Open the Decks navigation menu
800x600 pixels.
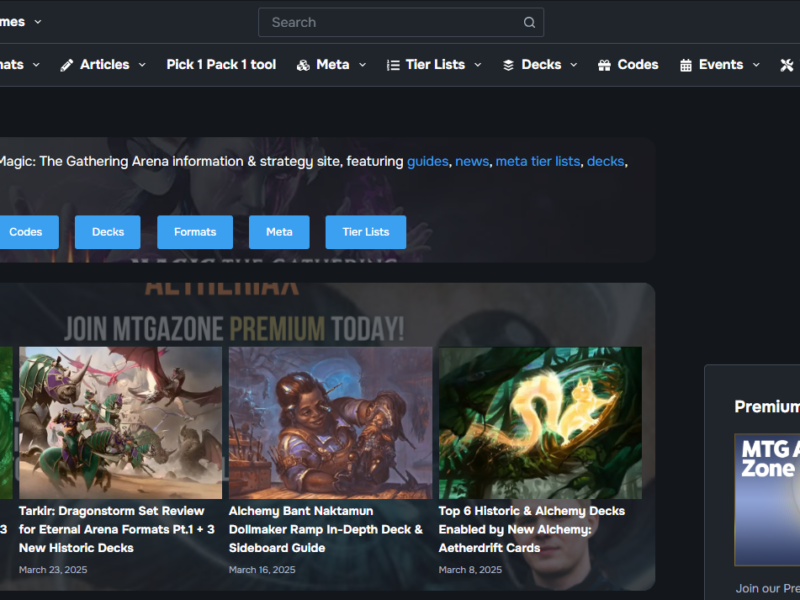541,65
